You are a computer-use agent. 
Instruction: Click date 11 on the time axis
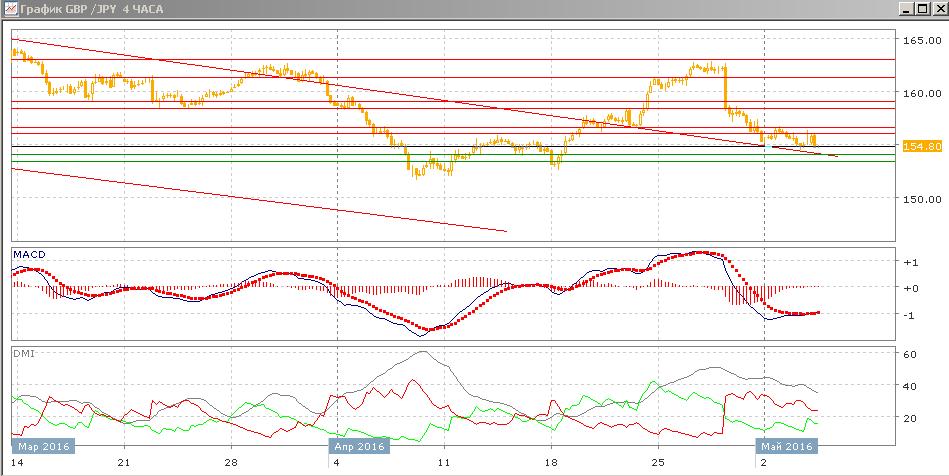[x=444, y=463]
